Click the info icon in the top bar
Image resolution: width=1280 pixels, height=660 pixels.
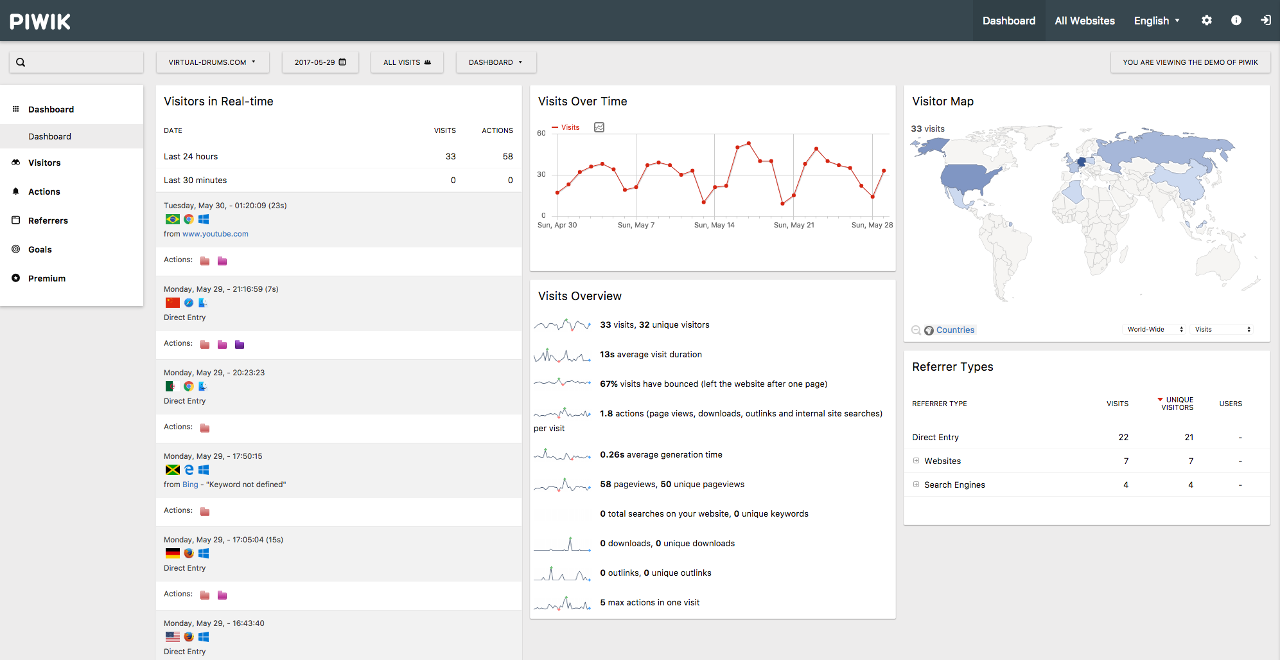(1236, 19)
